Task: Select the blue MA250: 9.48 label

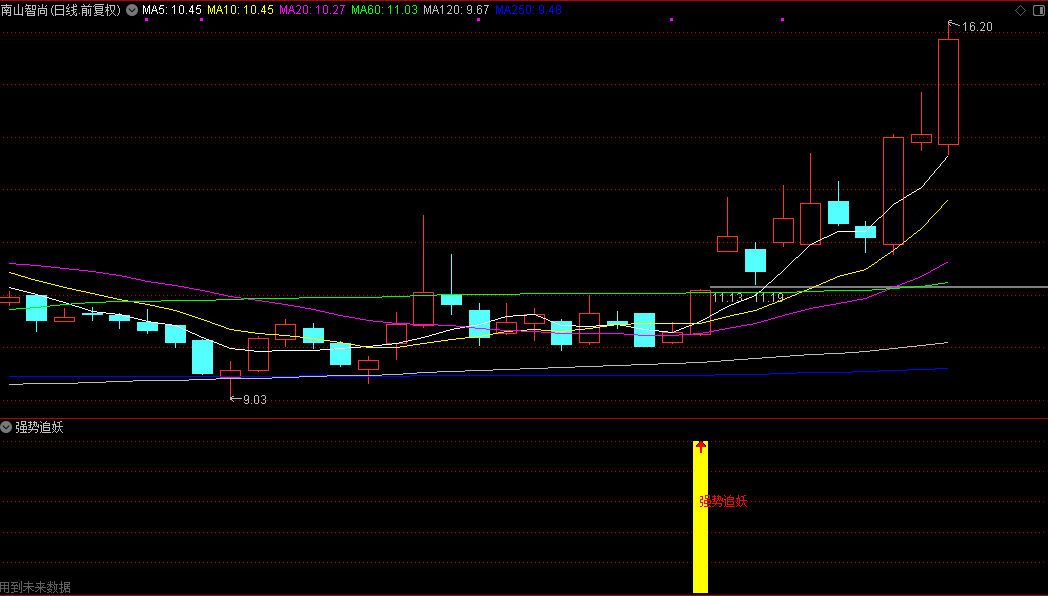Action: click(528, 10)
